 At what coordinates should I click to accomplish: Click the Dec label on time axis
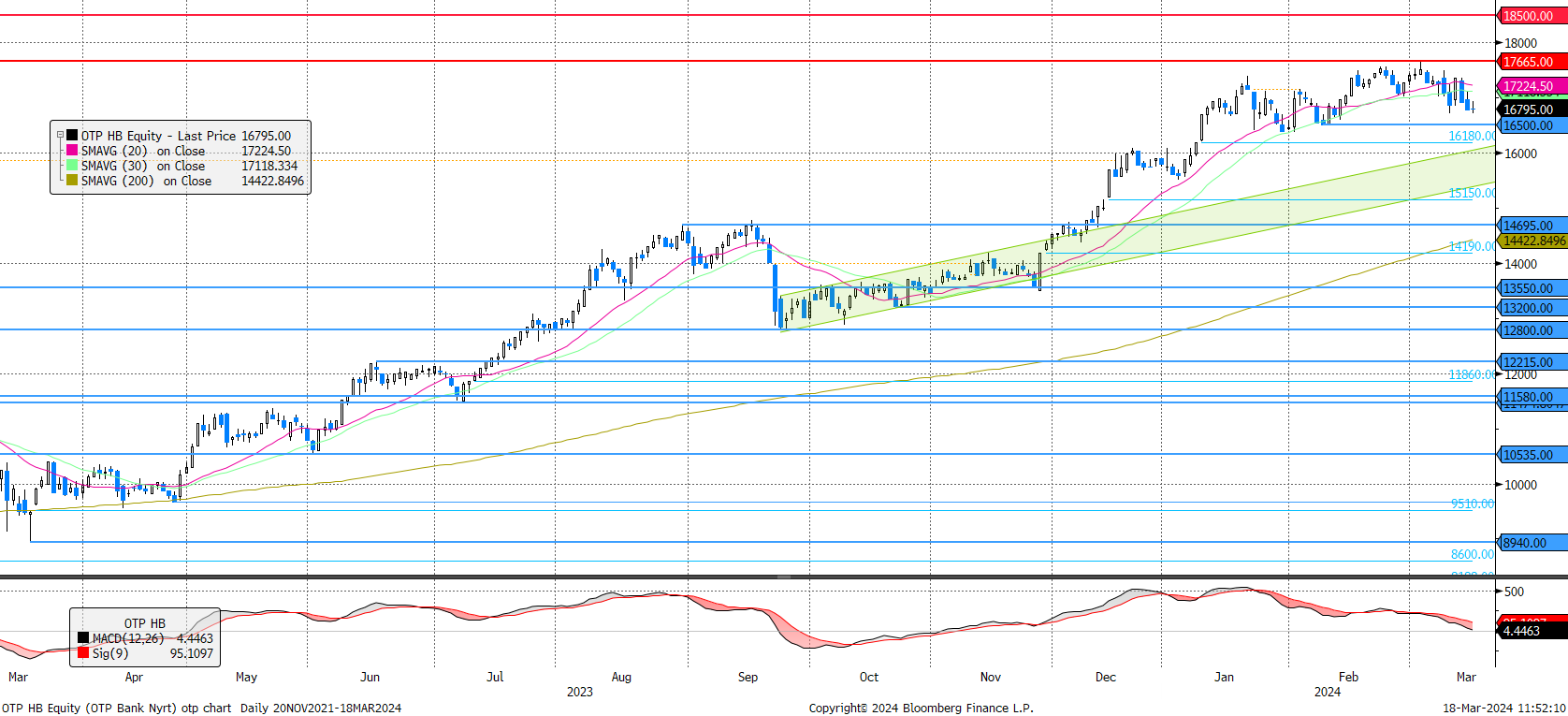pos(1106,677)
